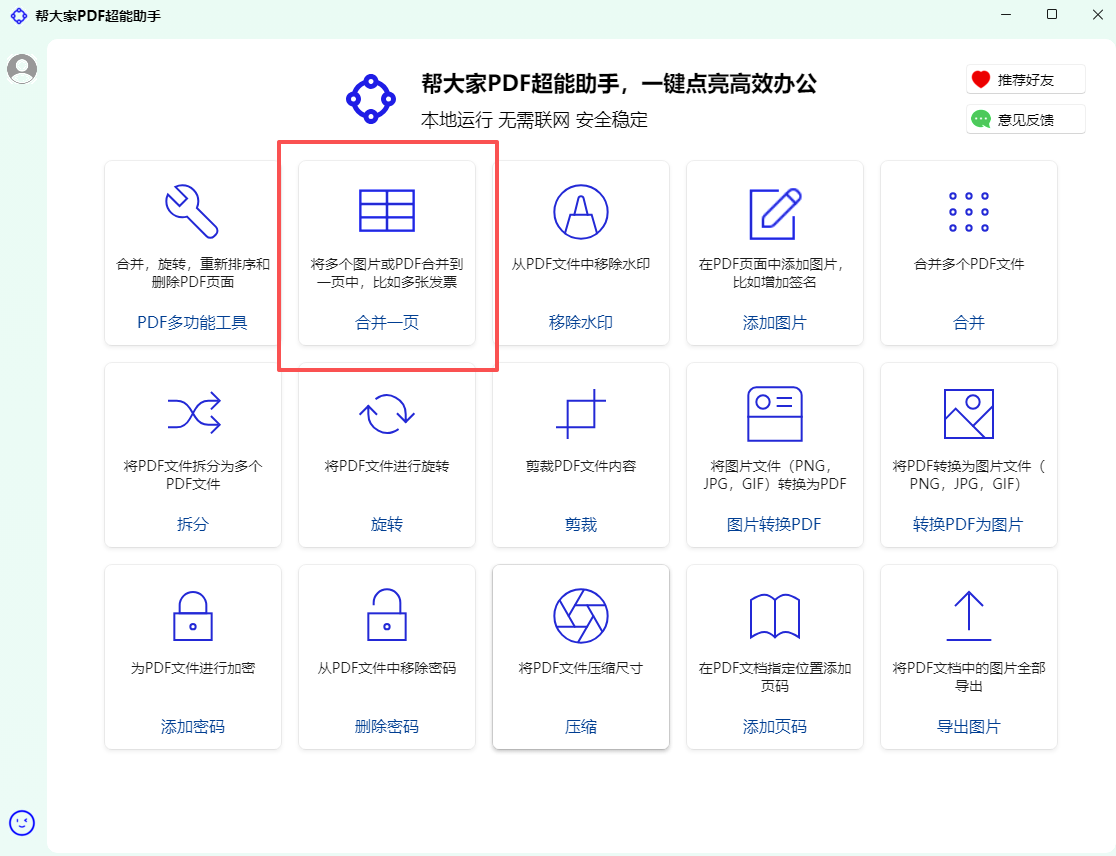Viewport: 1116px width, 856px height.
Task: Click the 压缩 text link
Action: pyautogui.click(x=580, y=727)
